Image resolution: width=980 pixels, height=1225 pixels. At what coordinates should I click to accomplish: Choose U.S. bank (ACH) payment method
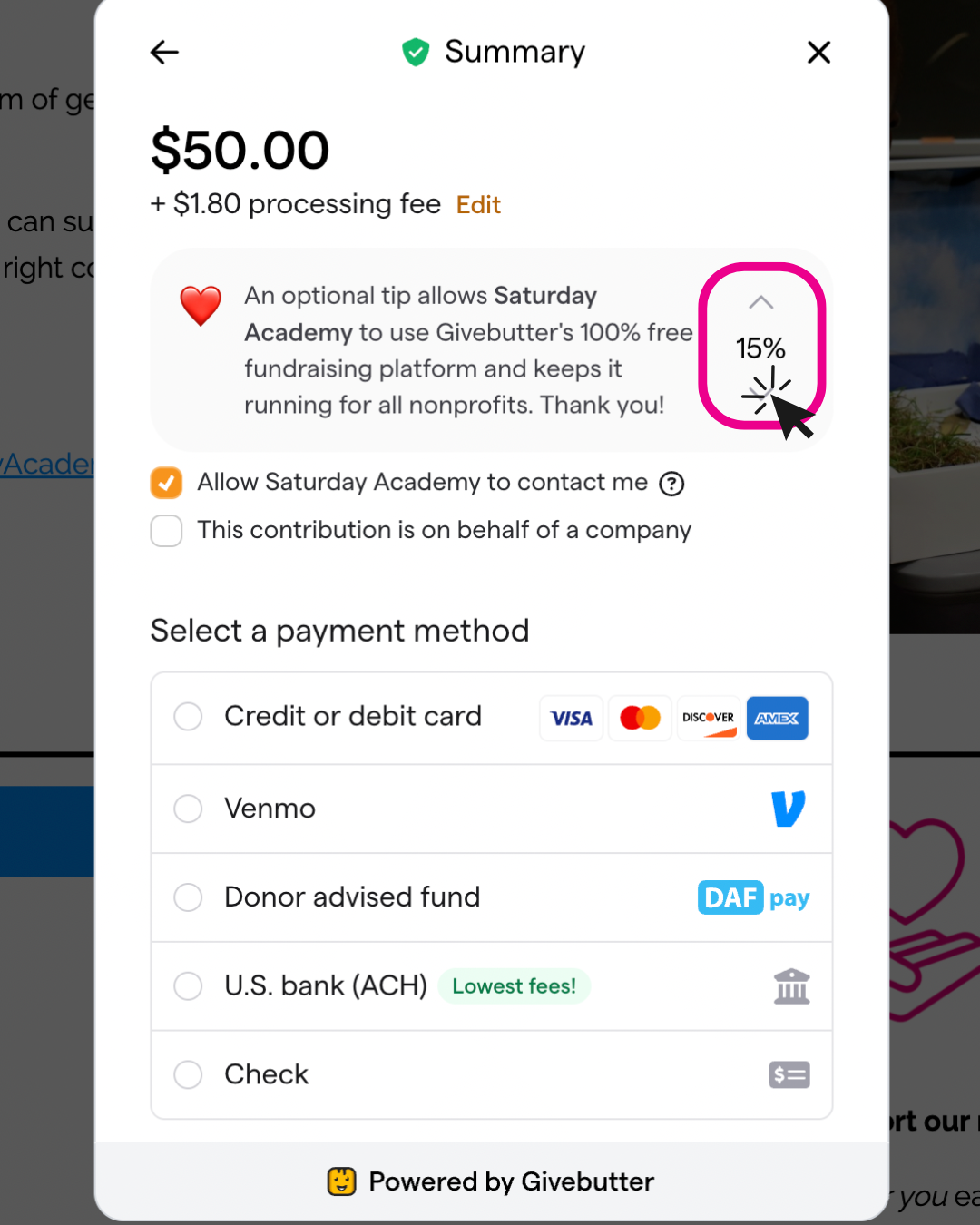pyautogui.click(x=189, y=985)
